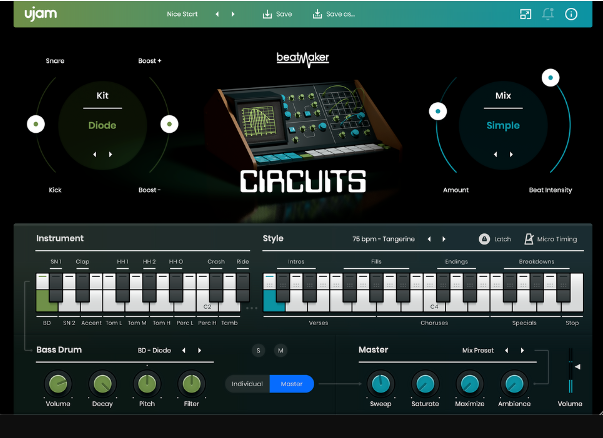The image size is (603, 438).
Task: Click the Choruses style section label
Action: tap(434, 323)
